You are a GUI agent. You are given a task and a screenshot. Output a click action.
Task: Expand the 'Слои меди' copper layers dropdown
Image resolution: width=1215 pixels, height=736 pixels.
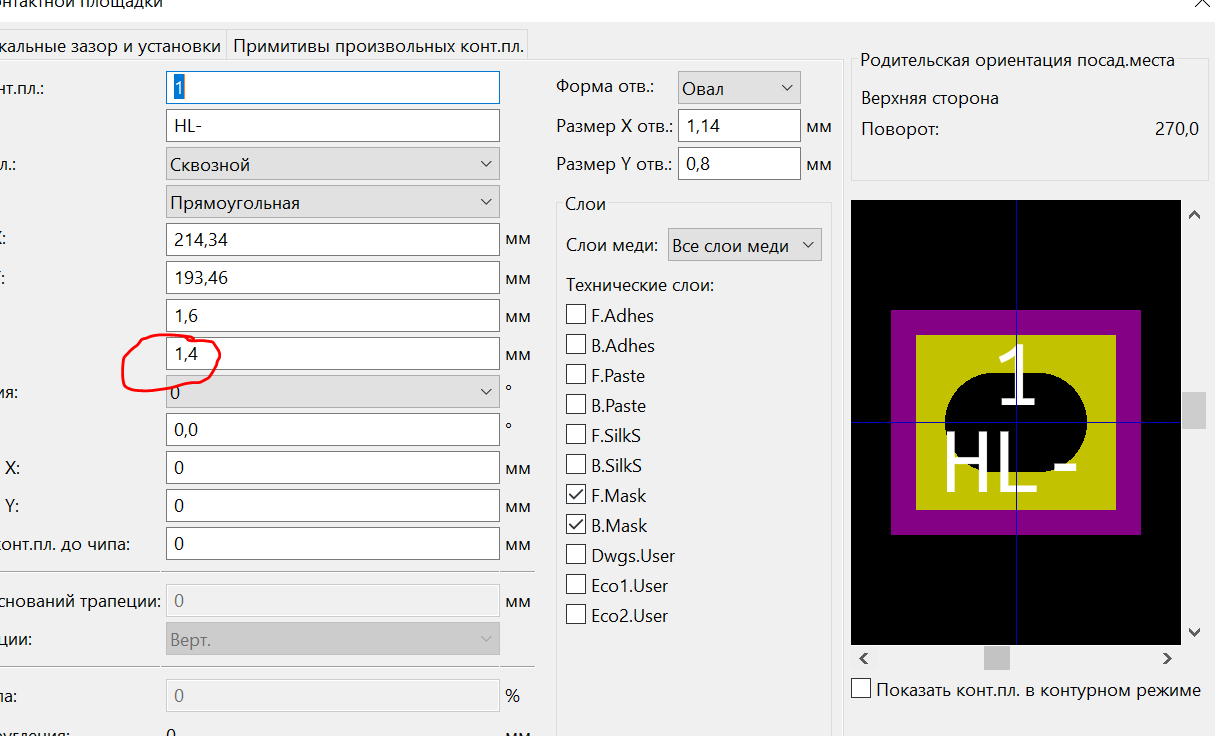coord(744,246)
